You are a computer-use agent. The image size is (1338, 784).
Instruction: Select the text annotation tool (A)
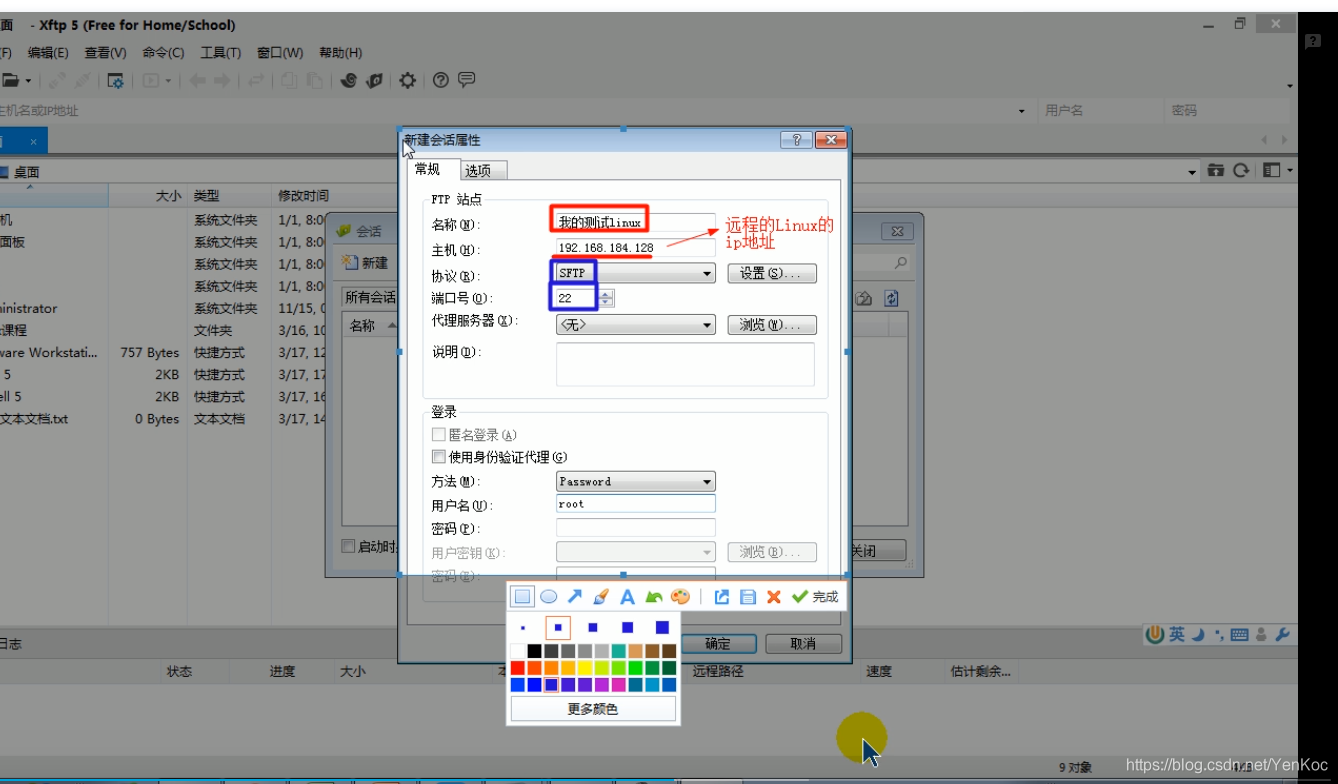pos(627,597)
